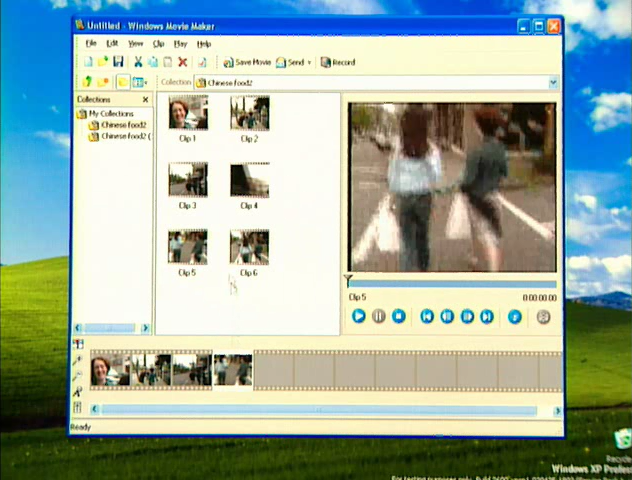The height and width of the screenshot is (480, 632).
Task: Select second storyboard clip
Action: tap(152, 370)
